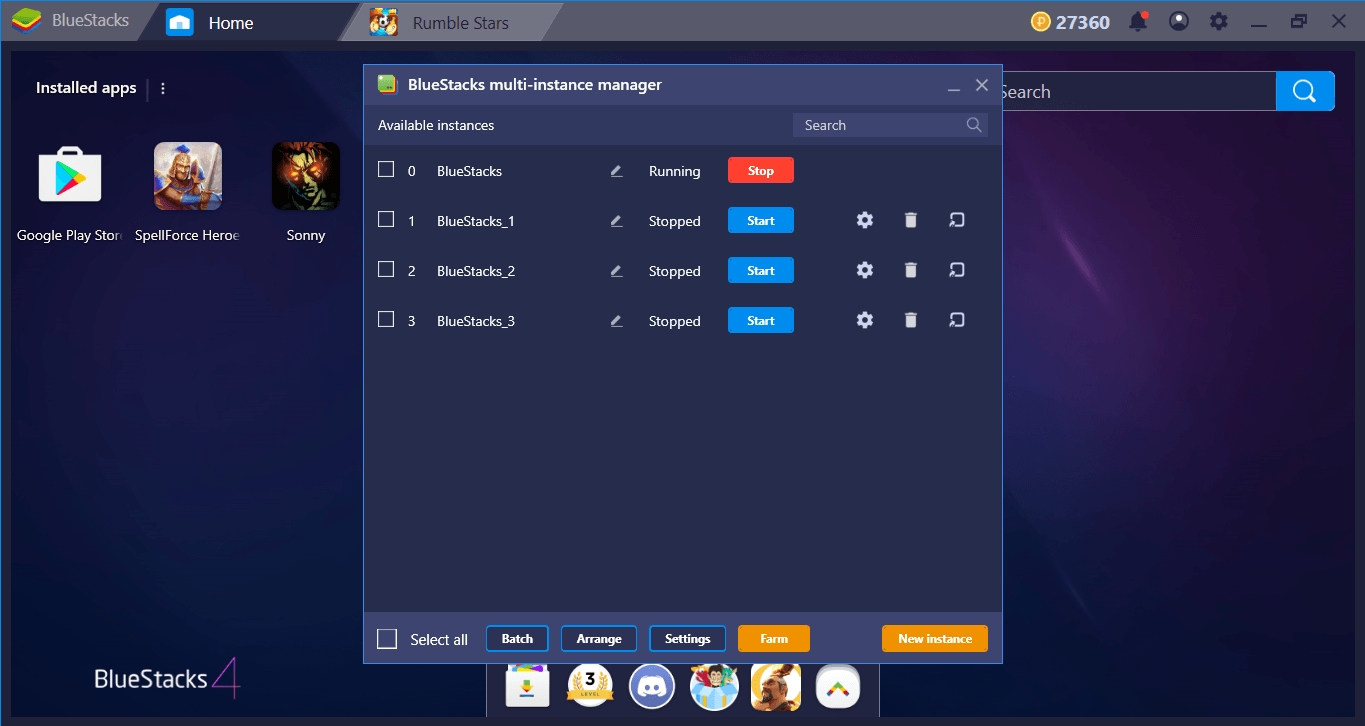Start the BlueStacks_1 instance
Image resolution: width=1365 pixels, height=726 pixels.
tap(761, 221)
